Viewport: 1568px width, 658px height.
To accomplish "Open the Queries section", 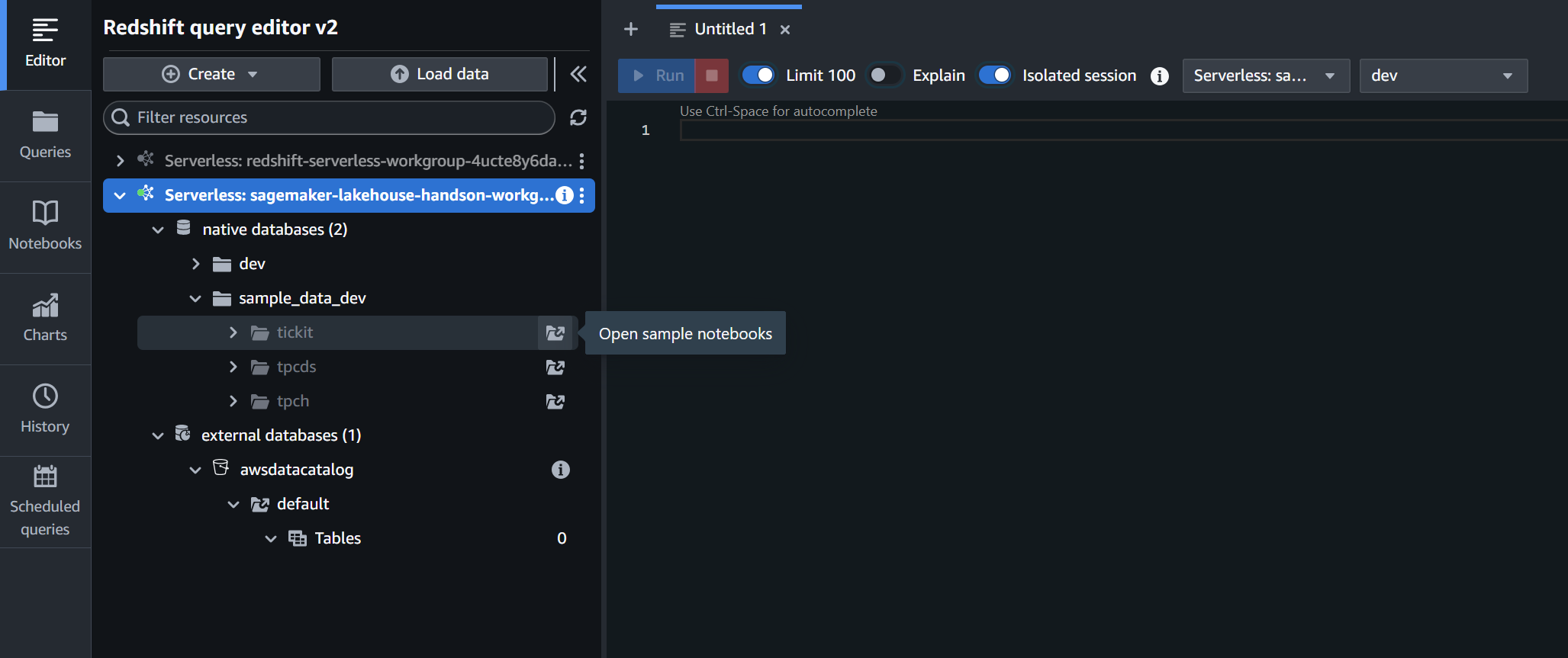I will click(x=45, y=136).
